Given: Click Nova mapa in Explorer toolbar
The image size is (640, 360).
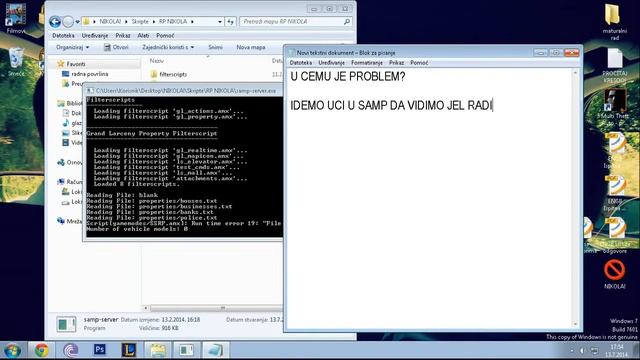Looking at the screenshot, I should coord(251,47).
